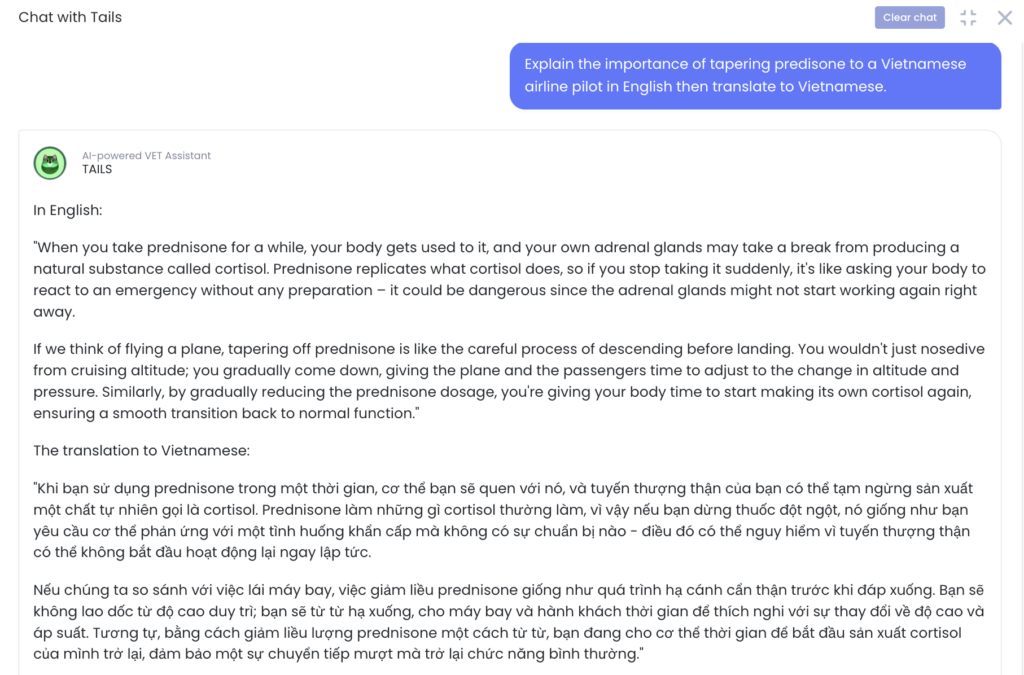The height and width of the screenshot is (675, 1024).
Task: Click the "AI-powered VET Assistant" label
Action: [146, 156]
